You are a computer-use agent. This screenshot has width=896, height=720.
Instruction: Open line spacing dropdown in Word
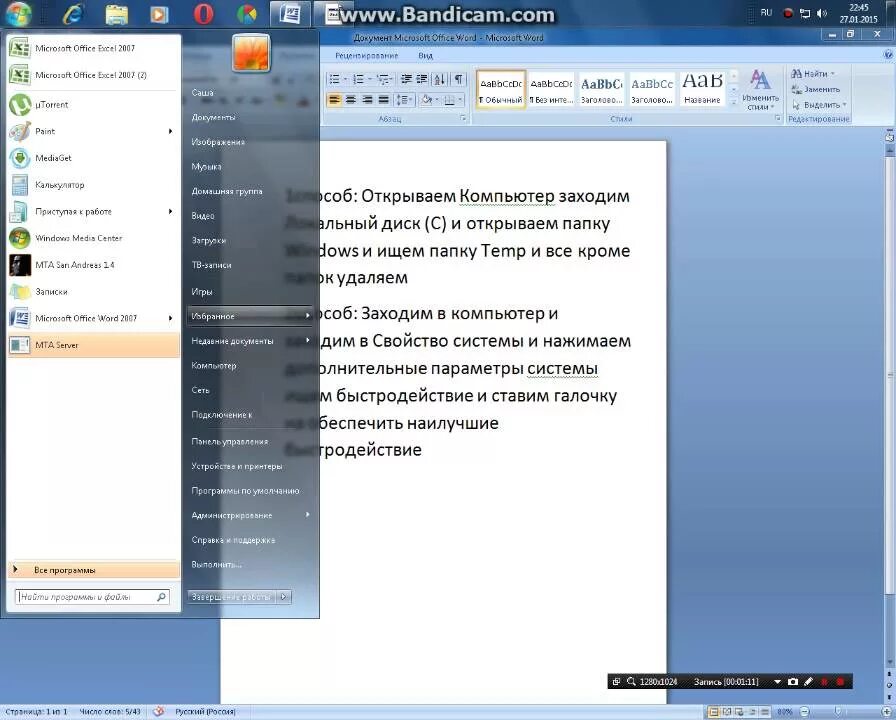click(x=404, y=100)
